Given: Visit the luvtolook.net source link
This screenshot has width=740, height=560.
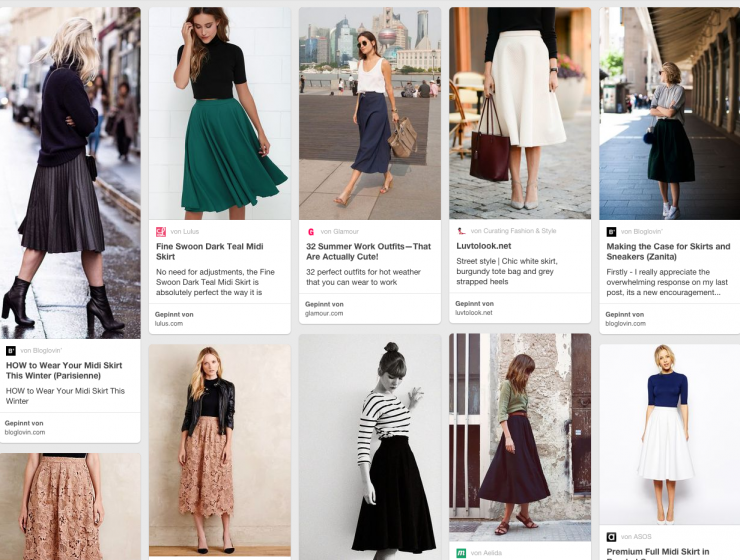Looking at the screenshot, I should [473, 313].
